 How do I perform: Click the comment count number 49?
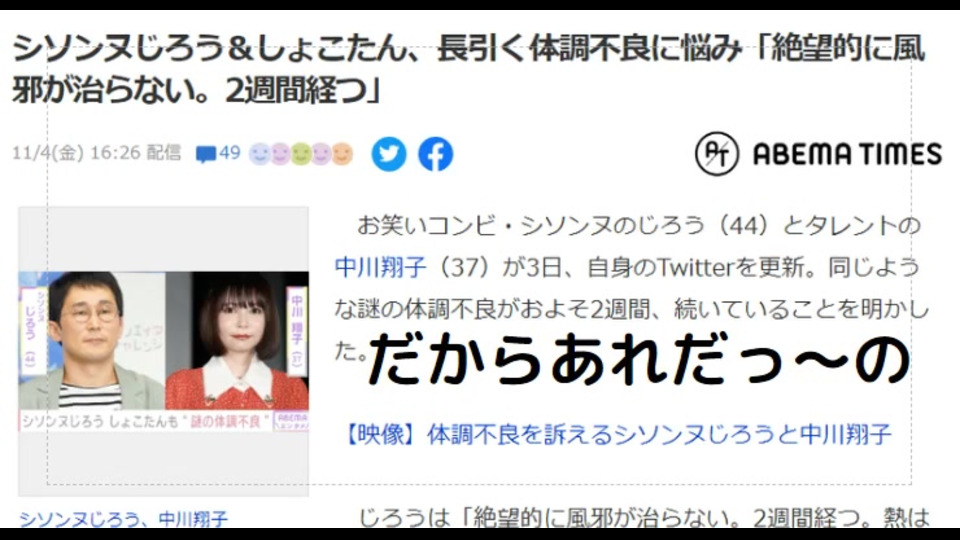tap(230, 152)
